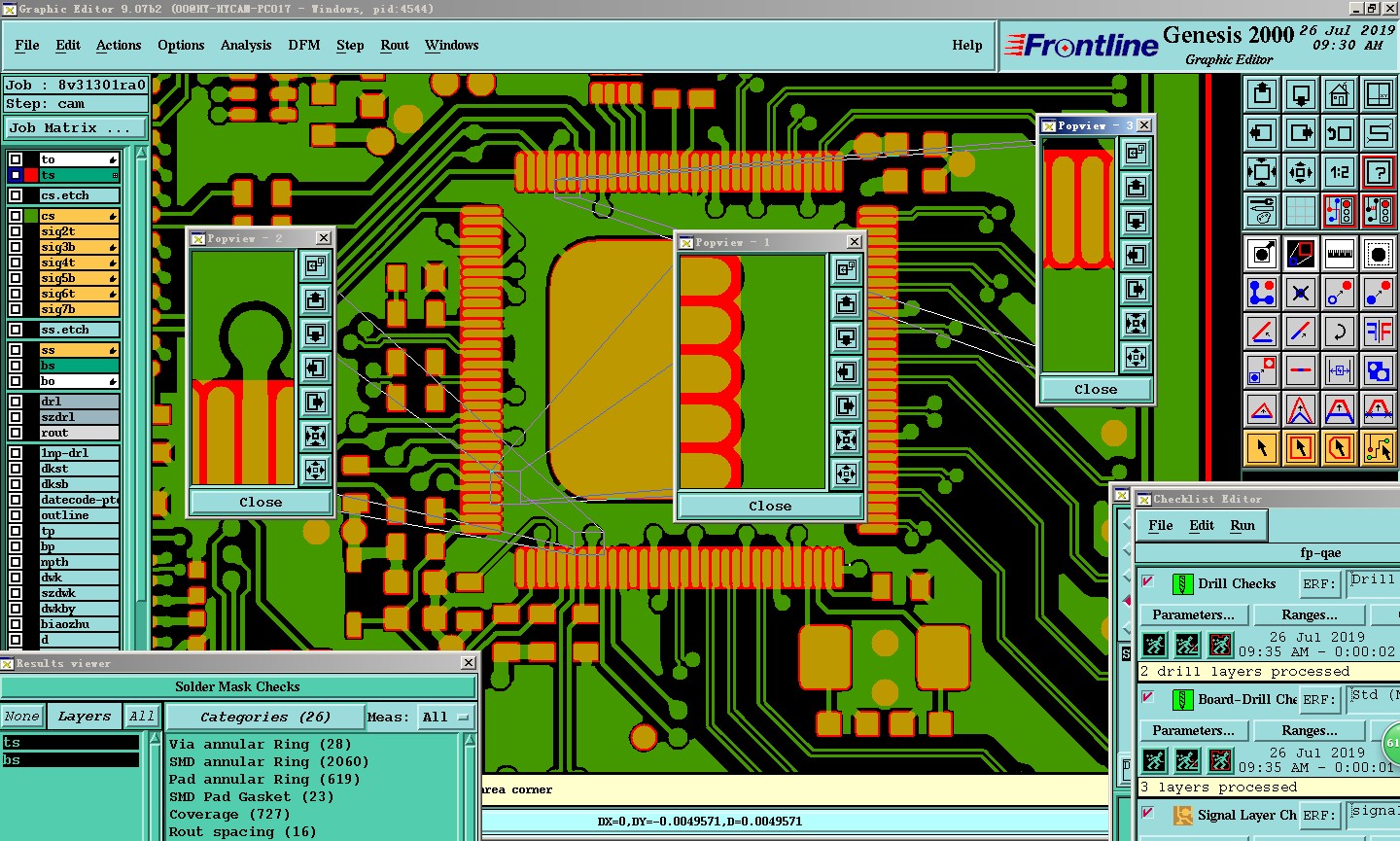Click the 1:2 zoom ratio icon

1340,172
